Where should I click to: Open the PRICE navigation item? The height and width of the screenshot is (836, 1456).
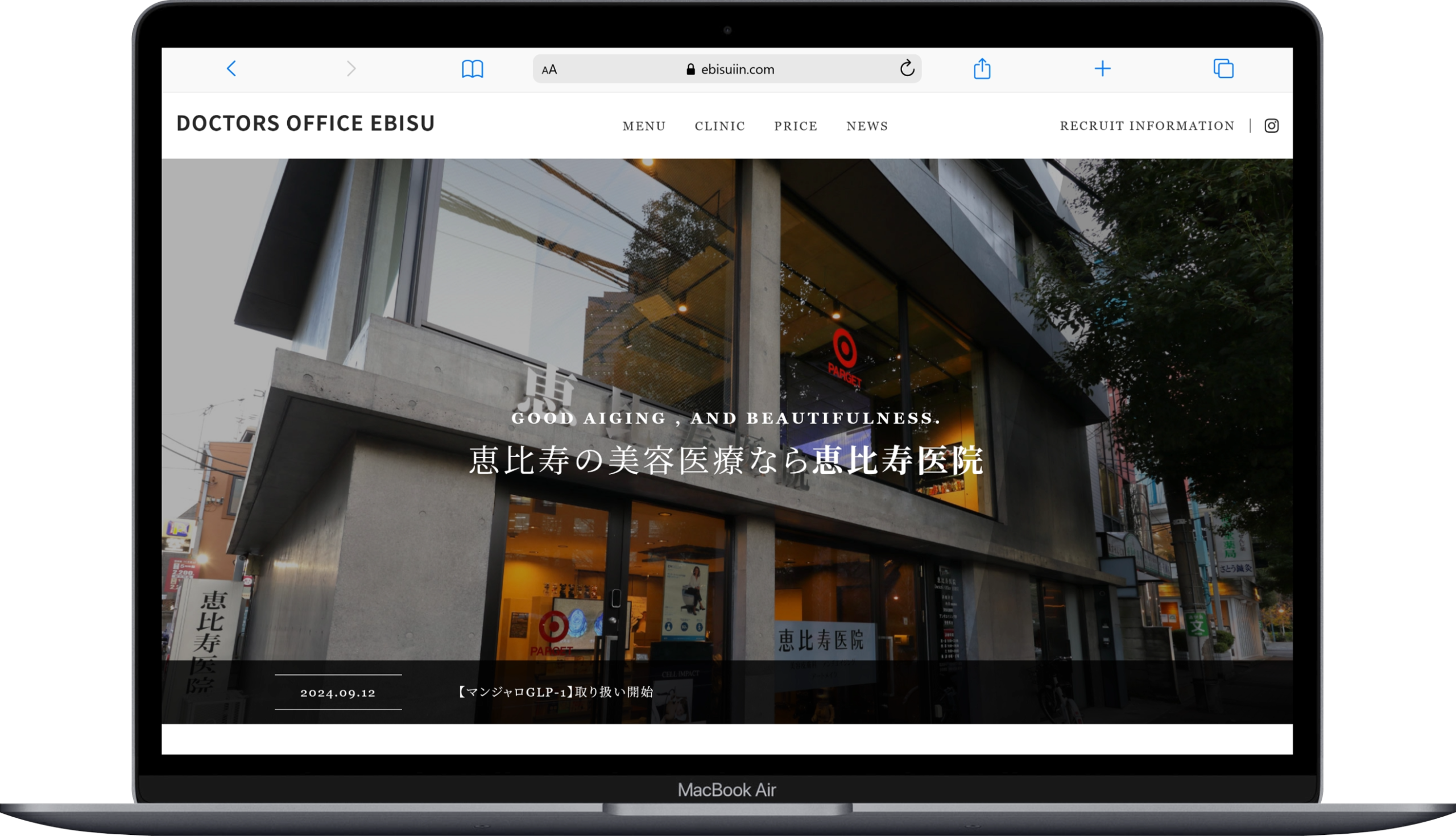[795, 126]
